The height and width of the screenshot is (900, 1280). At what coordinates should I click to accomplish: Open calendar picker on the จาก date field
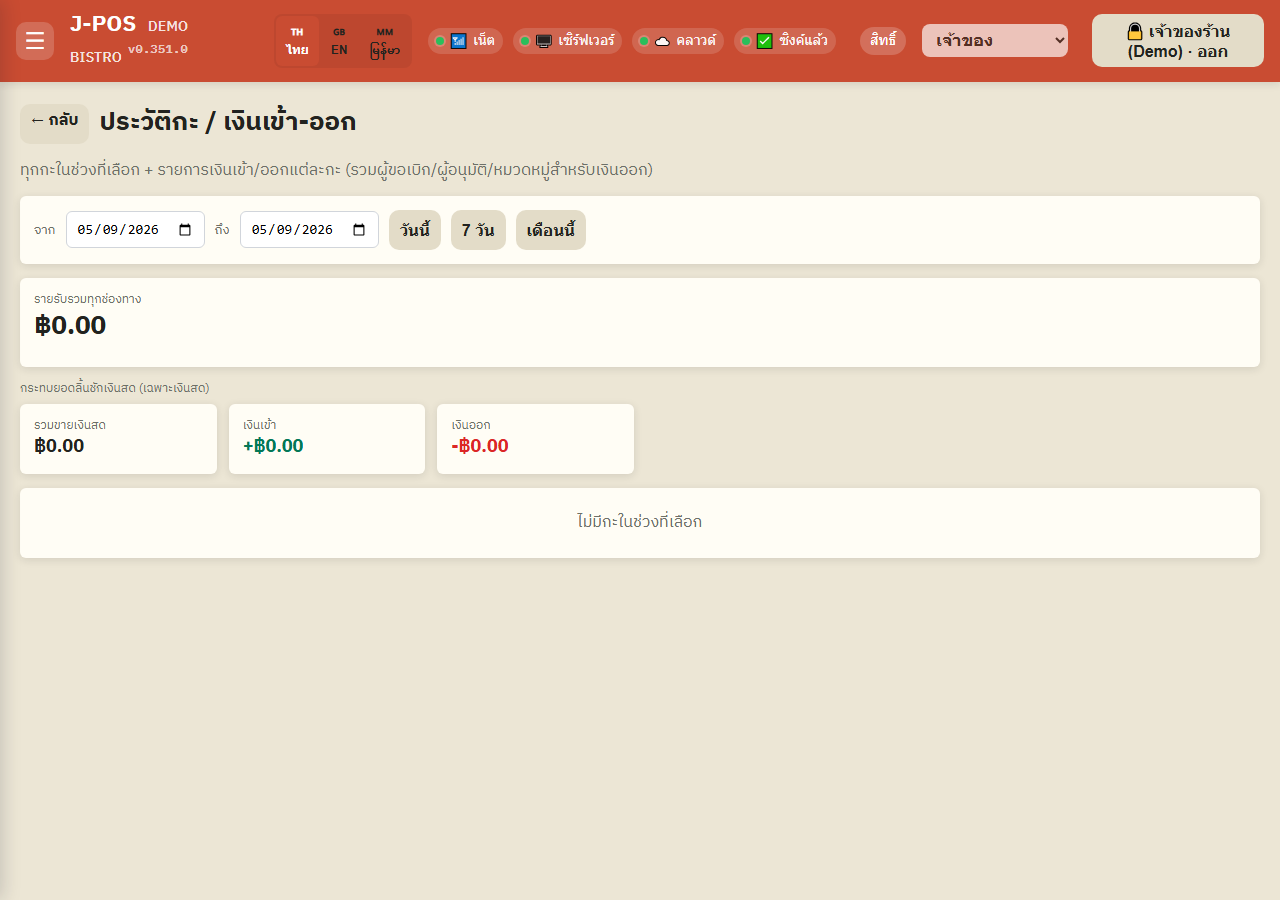[185, 229]
